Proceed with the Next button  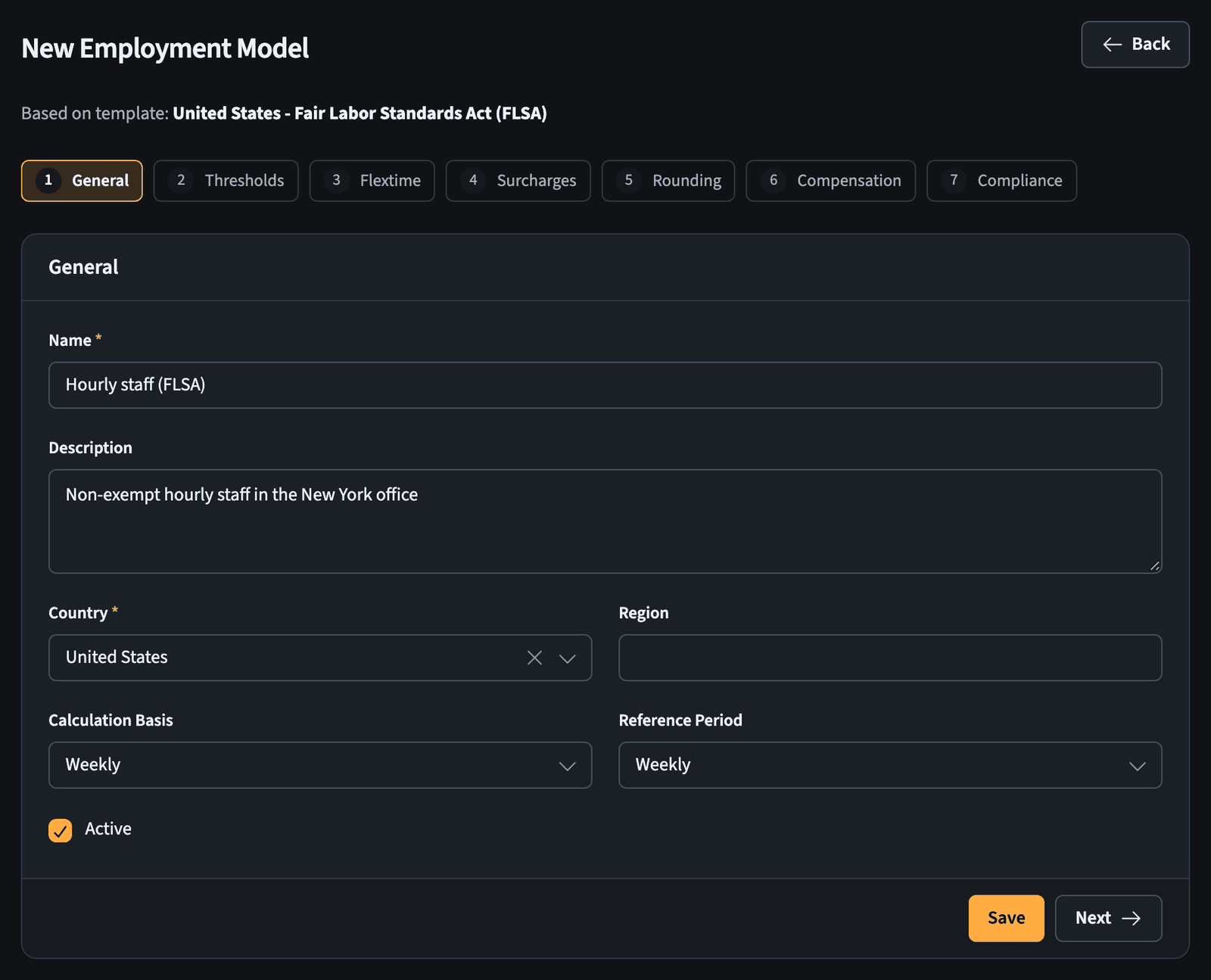[1109, 918]
